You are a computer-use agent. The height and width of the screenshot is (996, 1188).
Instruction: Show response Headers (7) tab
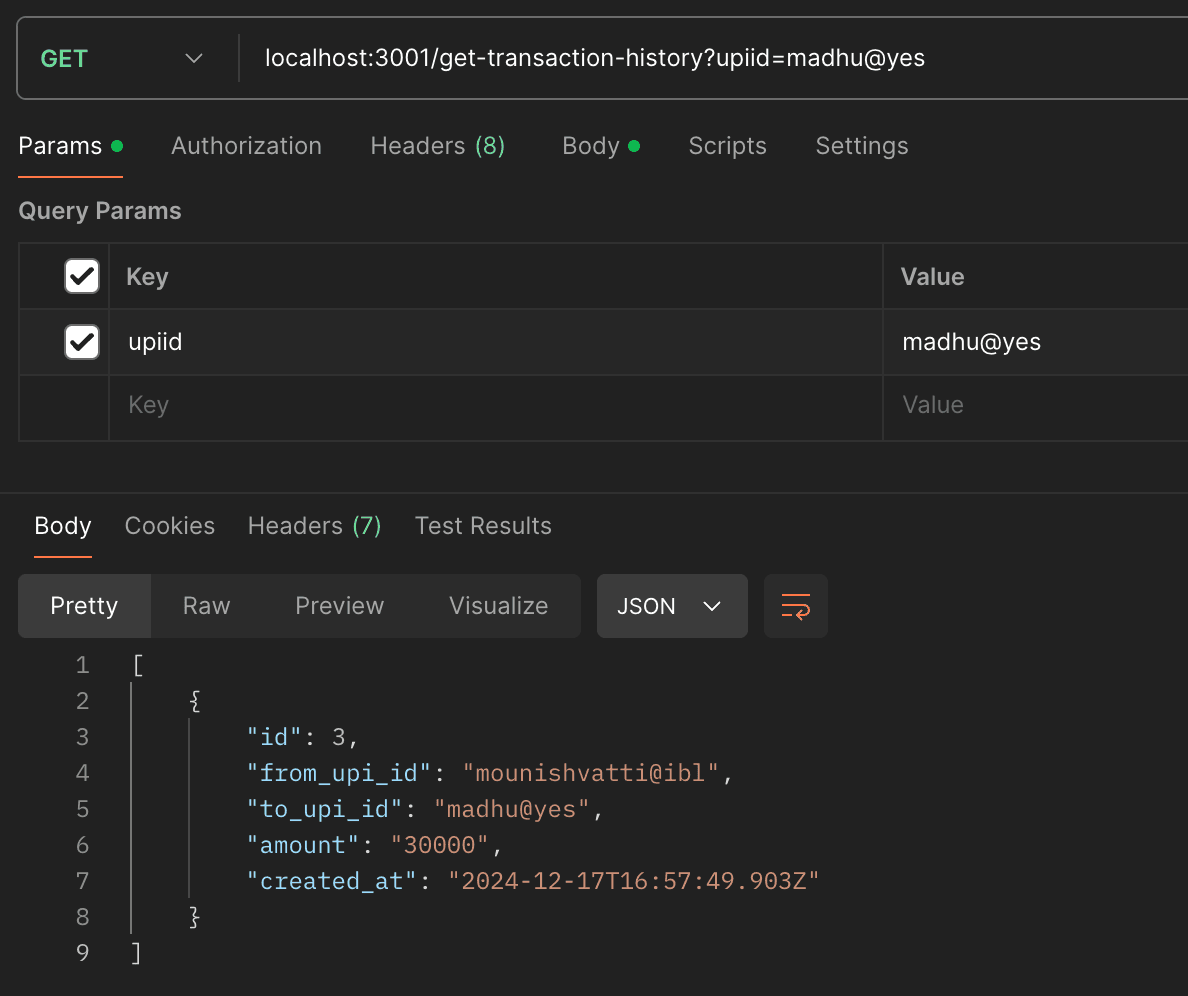click(x=314, y=526)
